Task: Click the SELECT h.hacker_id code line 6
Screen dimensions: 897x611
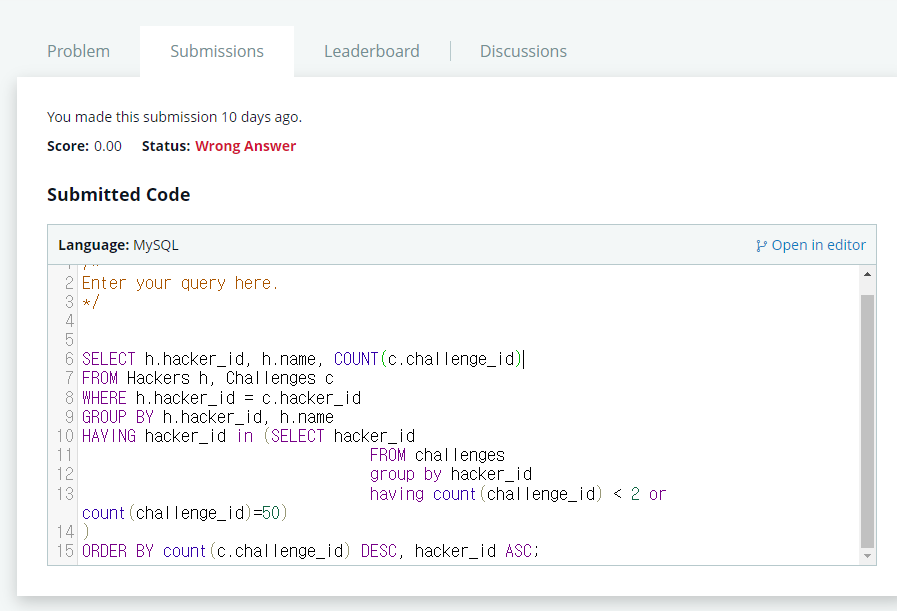Action: [x=302, y=359]
